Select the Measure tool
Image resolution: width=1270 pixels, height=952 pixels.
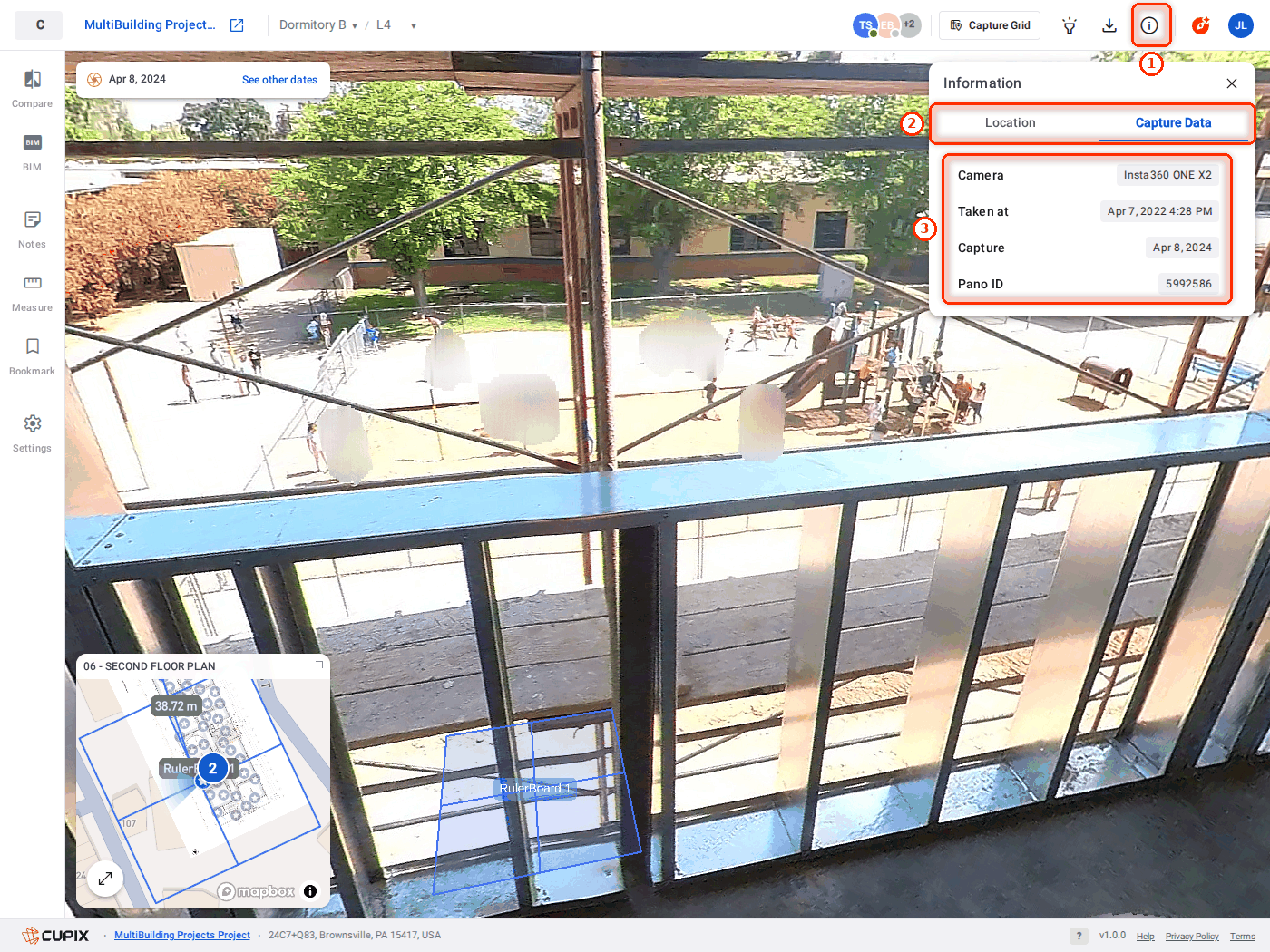click(x=32, y=293)
